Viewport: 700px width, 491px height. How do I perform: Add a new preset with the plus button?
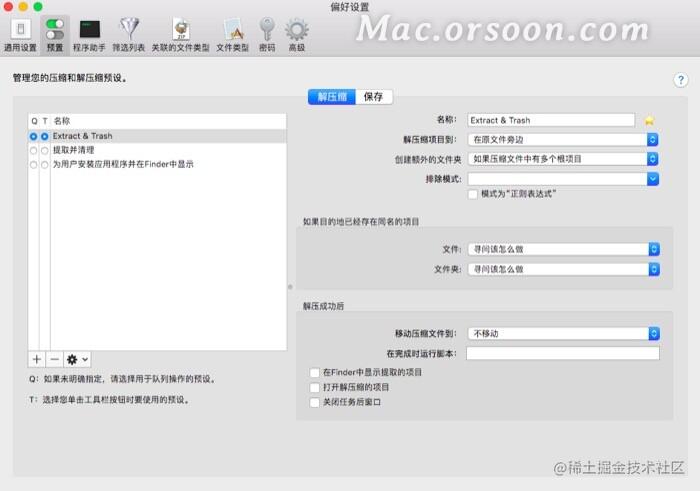[37, 359]
